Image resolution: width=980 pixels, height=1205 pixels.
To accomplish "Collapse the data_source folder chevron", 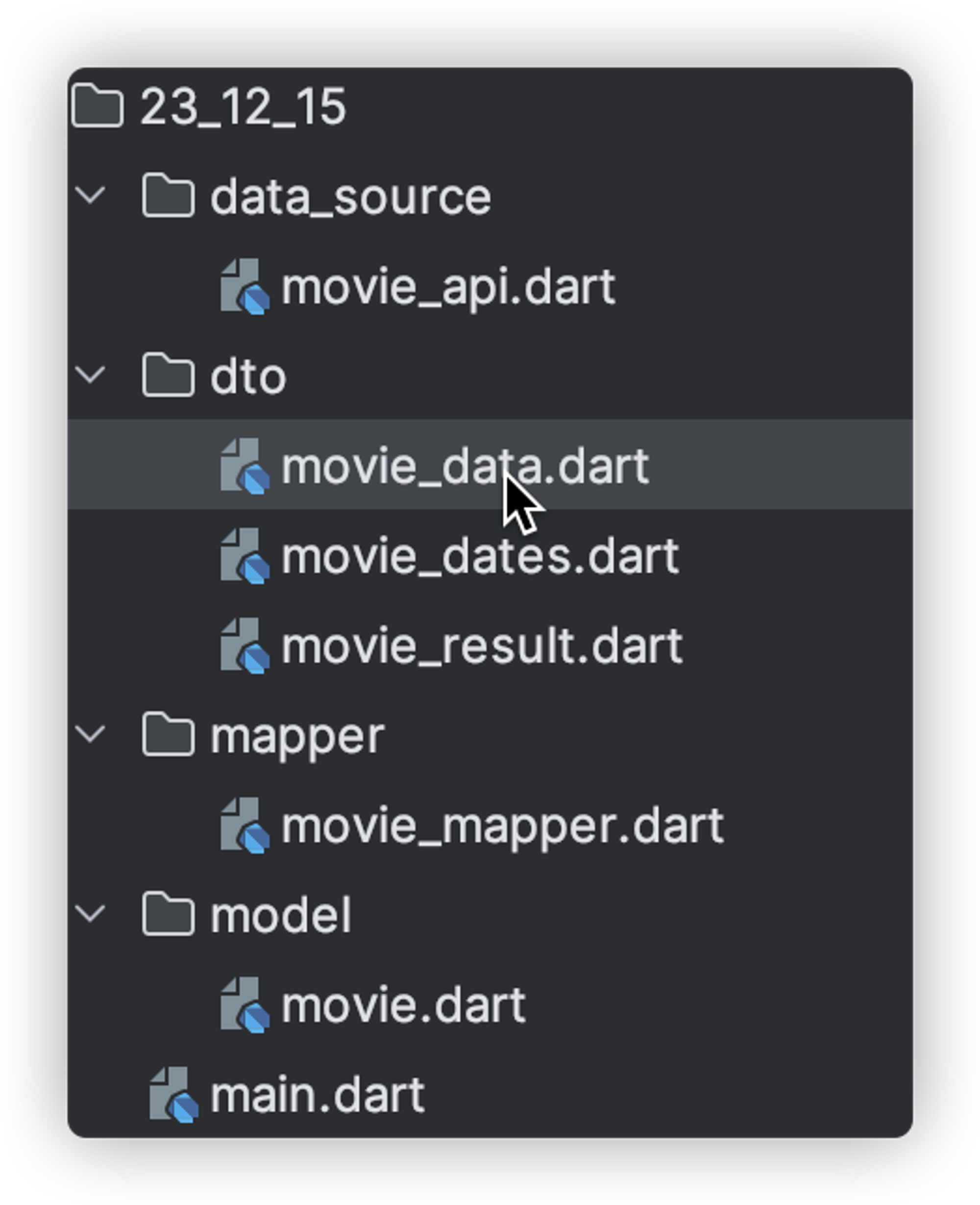I will pos(90,196).
